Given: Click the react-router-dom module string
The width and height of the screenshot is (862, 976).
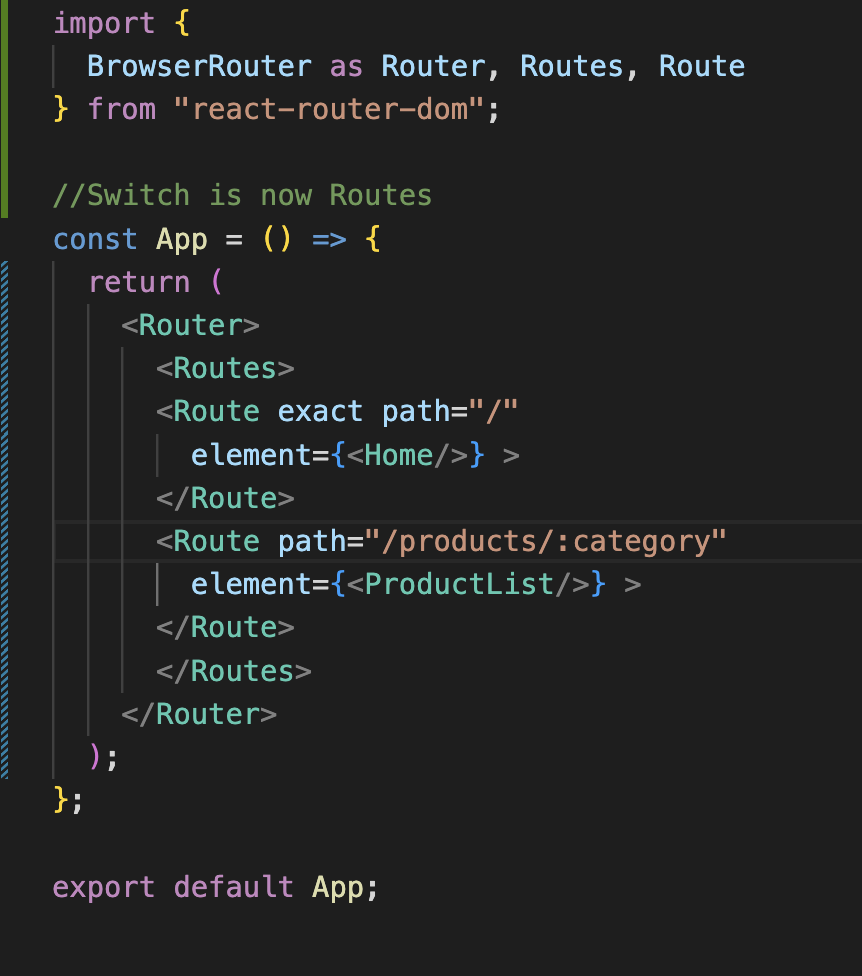Looking at the screenshot, I should (x=330, y=109).
